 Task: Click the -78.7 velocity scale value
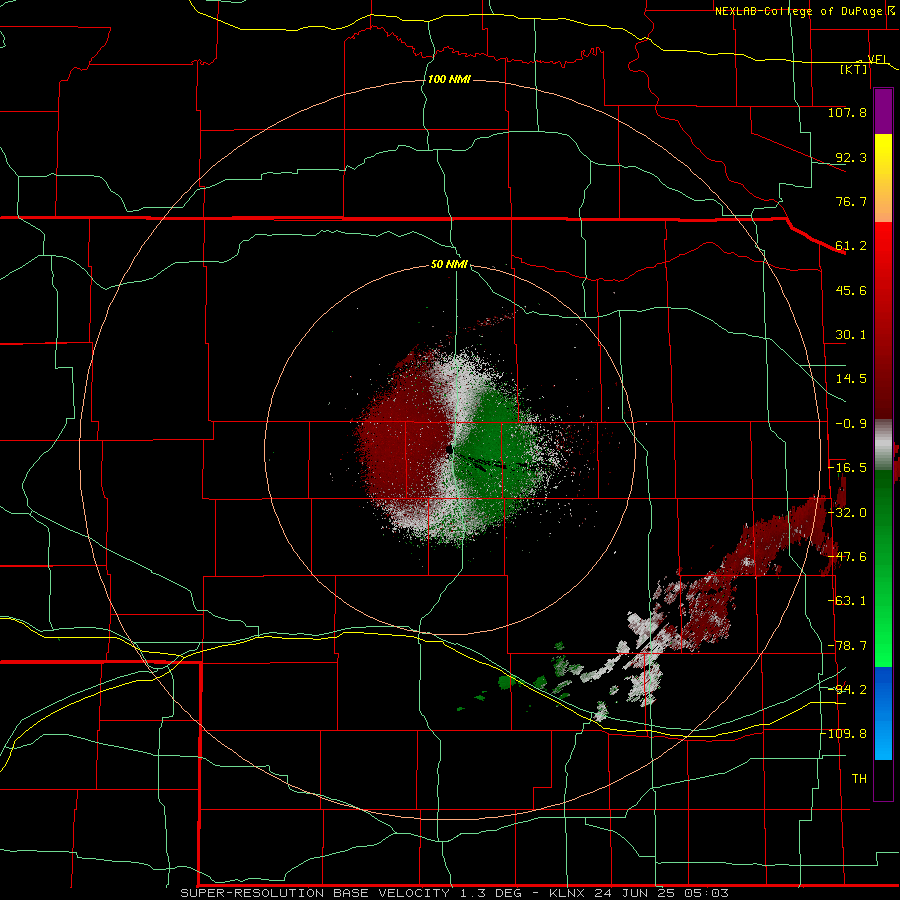[847, 646]
